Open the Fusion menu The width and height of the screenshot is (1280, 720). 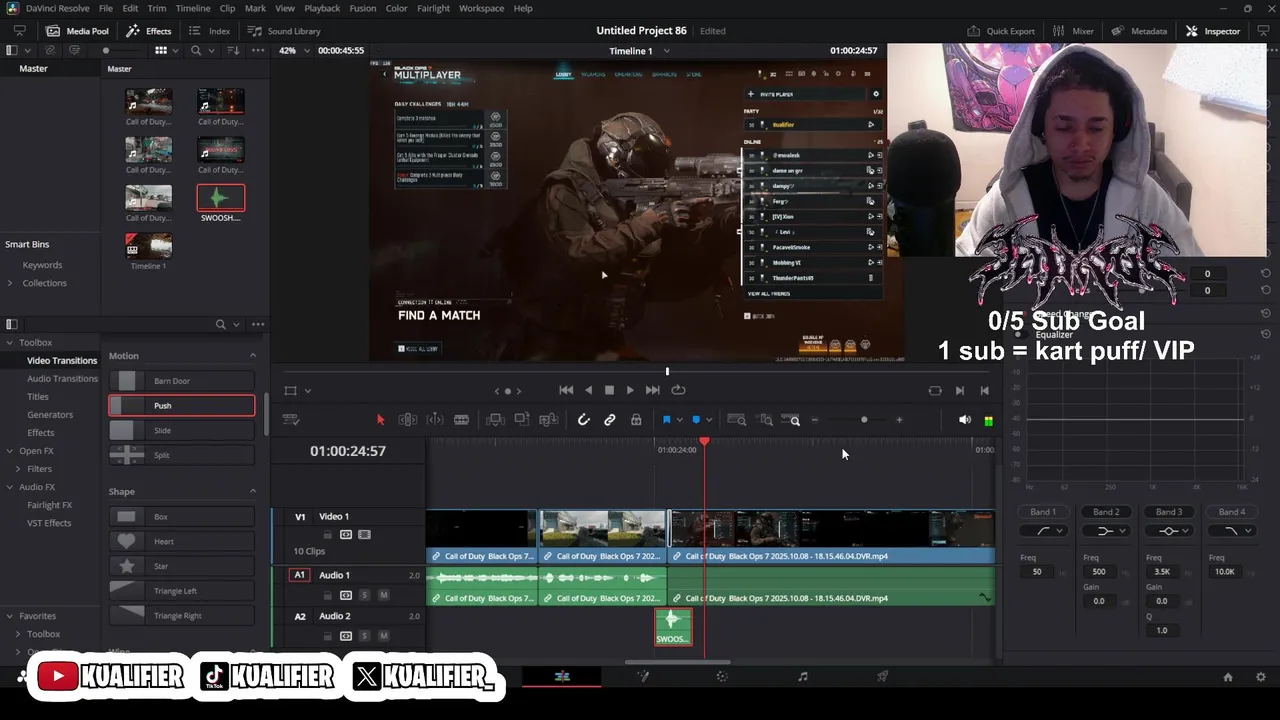363,8
